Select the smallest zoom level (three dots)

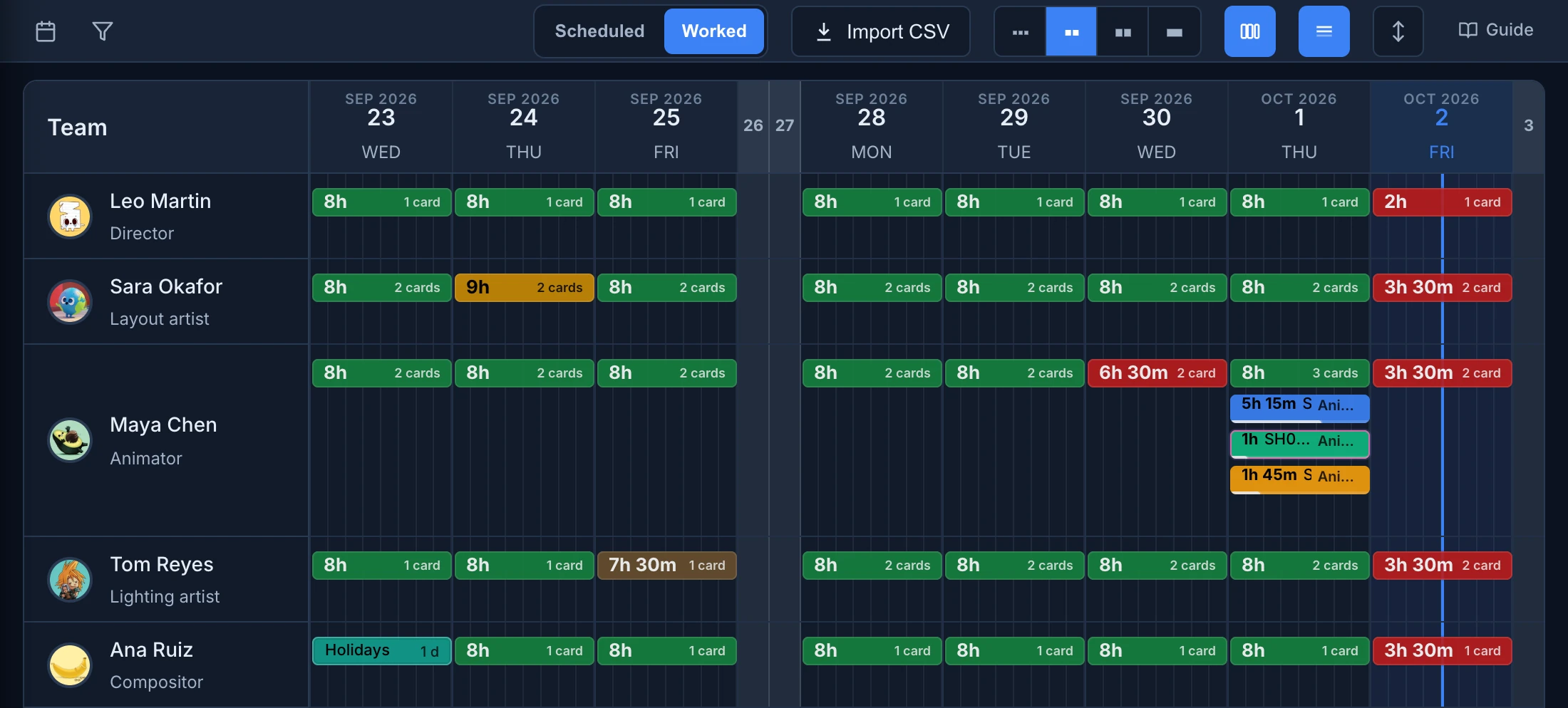[1021, 32]
